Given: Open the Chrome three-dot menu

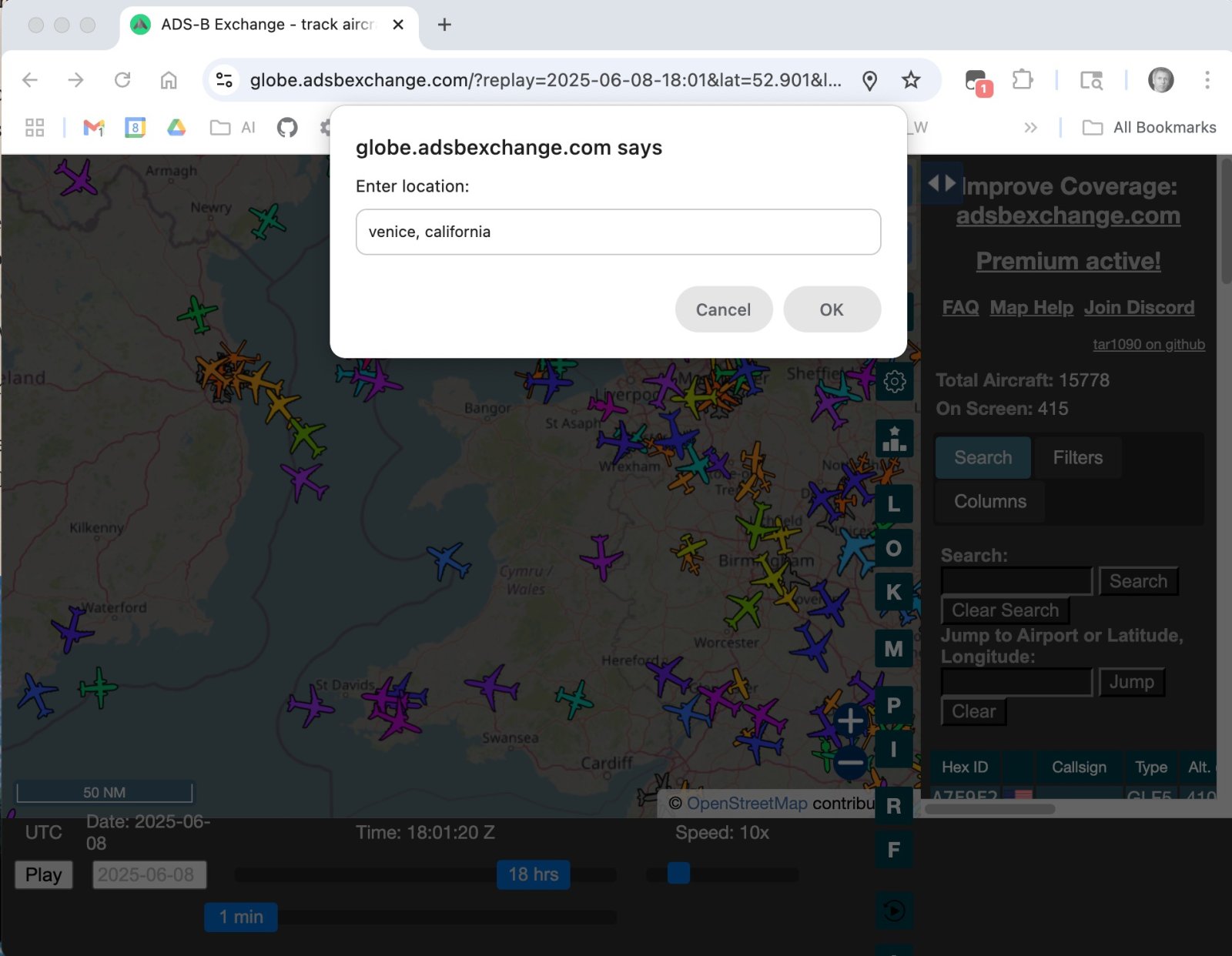Looking at the screenshot, I should [x=1207, y=80].
